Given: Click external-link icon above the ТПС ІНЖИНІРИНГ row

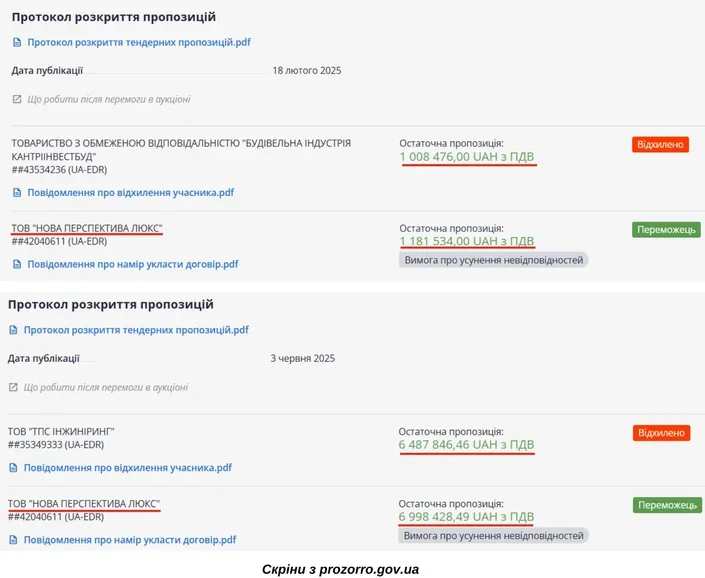Looking at the screenshot, I should [13, 387].
